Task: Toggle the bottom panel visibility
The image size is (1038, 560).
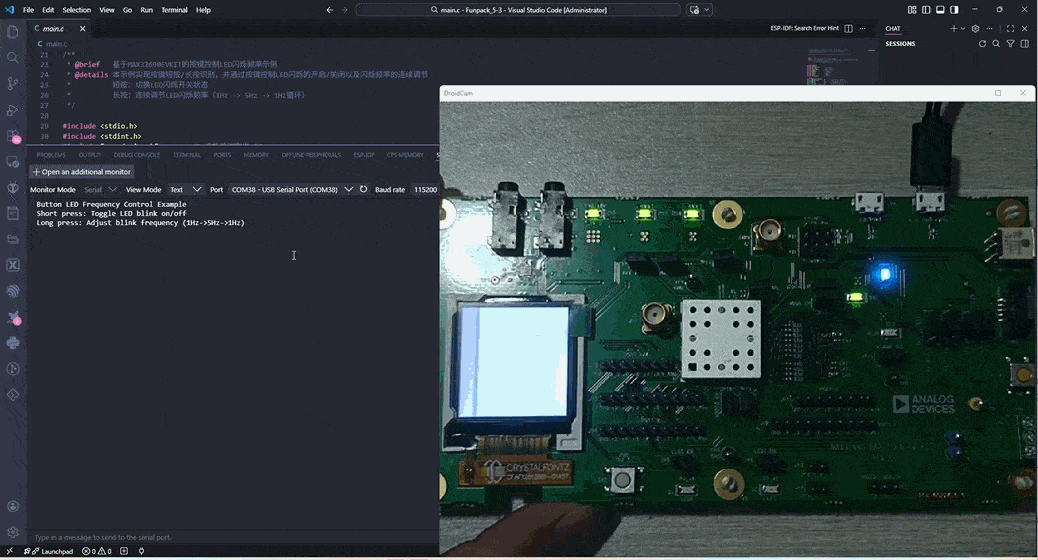Action: [x=940, y=10]
